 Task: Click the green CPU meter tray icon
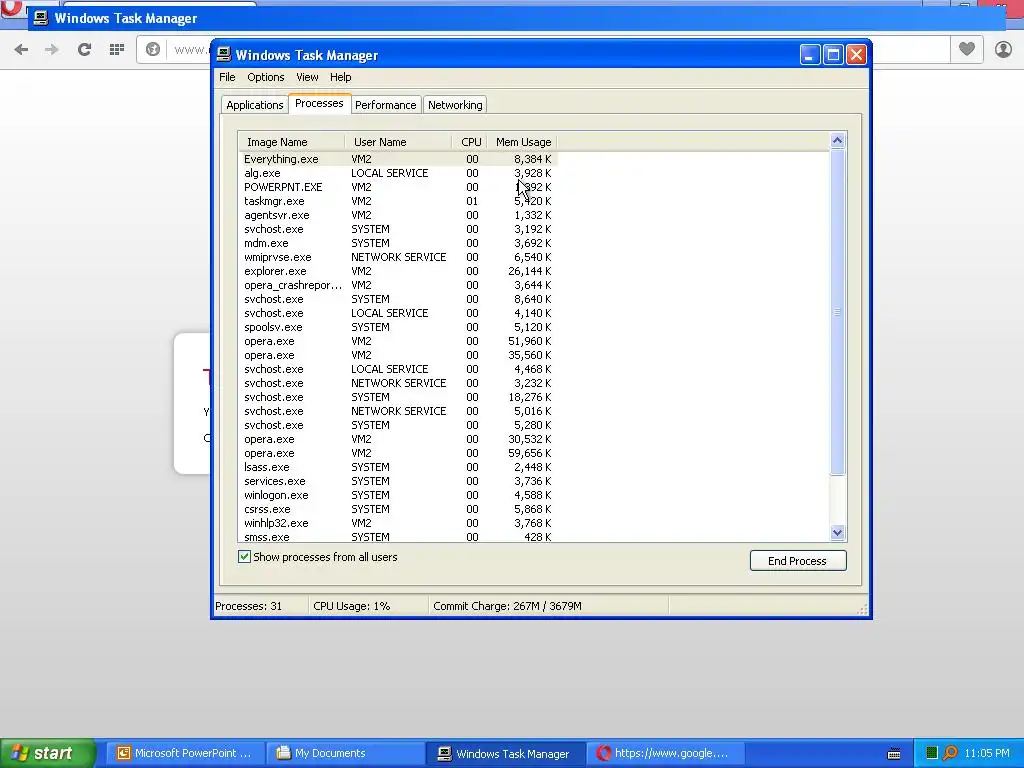coord(932,753)
